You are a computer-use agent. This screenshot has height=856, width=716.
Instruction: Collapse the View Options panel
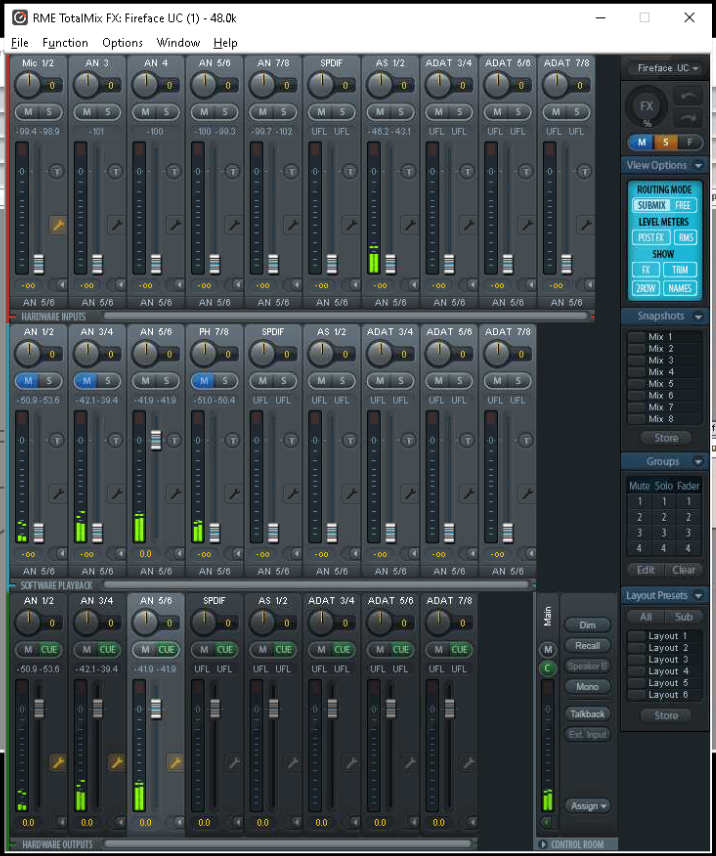(x=698, y=165)
